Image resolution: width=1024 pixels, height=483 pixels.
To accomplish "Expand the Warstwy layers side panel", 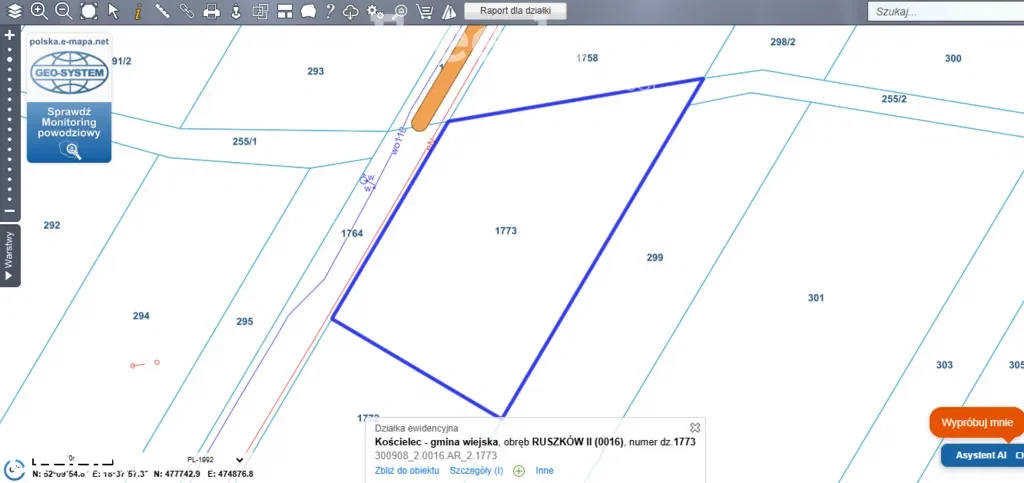I will (10, 256).
